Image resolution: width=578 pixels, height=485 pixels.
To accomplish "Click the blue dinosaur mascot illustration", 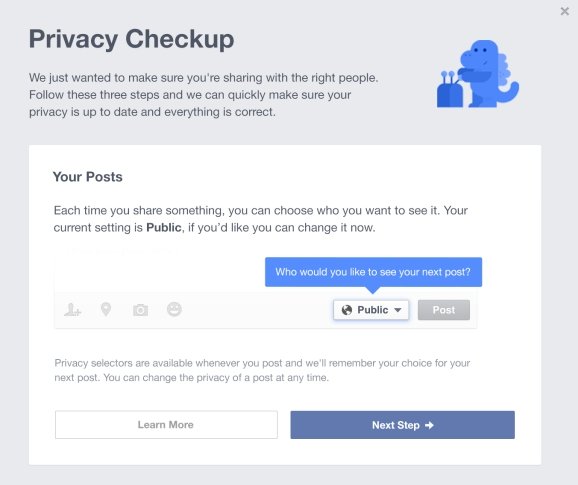I will point(478,74).
